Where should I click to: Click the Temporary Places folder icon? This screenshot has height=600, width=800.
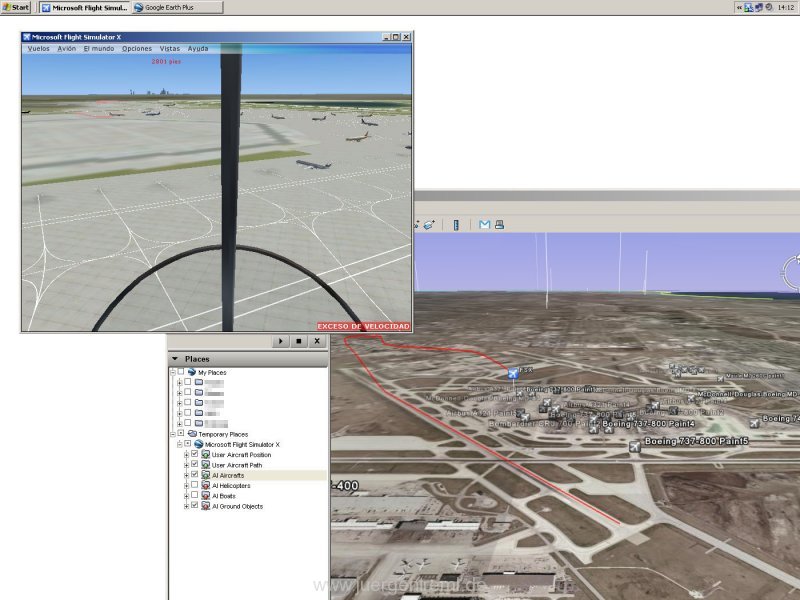pyautogui.click(x=192, y=434)
